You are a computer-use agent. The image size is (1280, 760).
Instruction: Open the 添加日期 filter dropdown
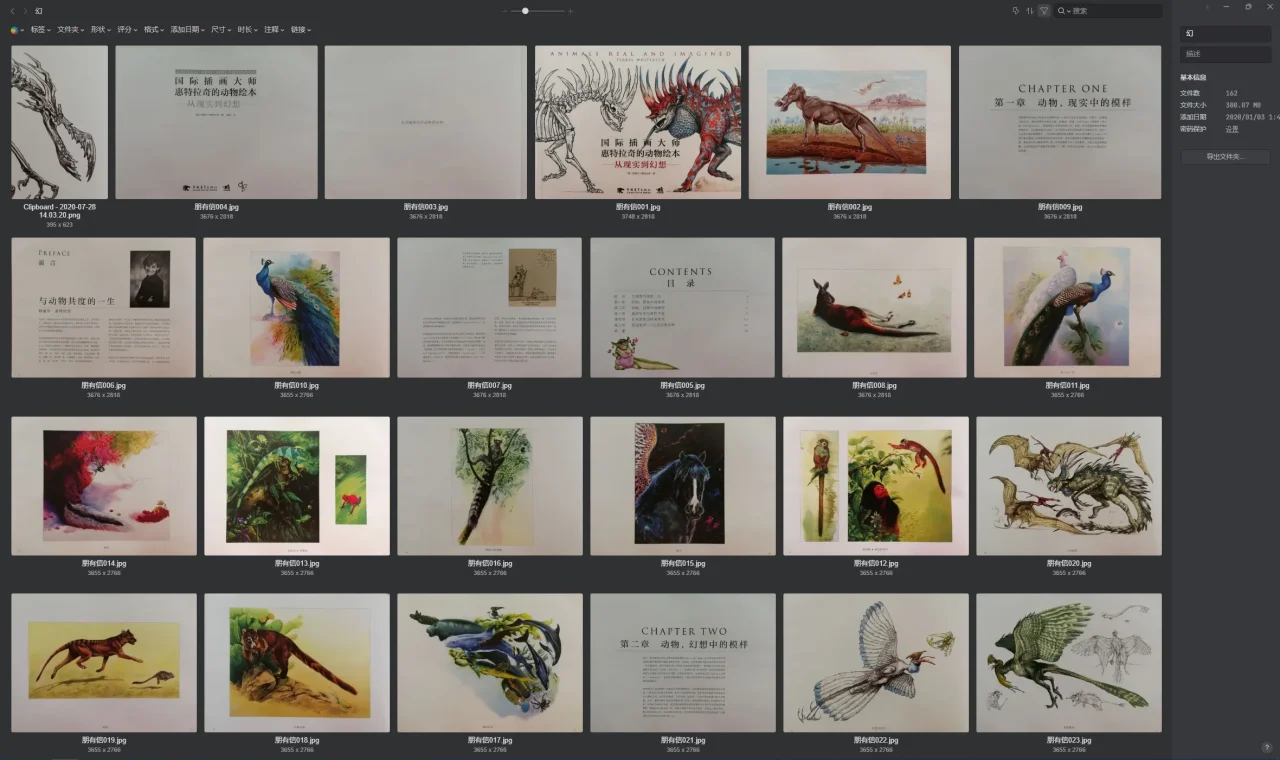pos(188,30)
